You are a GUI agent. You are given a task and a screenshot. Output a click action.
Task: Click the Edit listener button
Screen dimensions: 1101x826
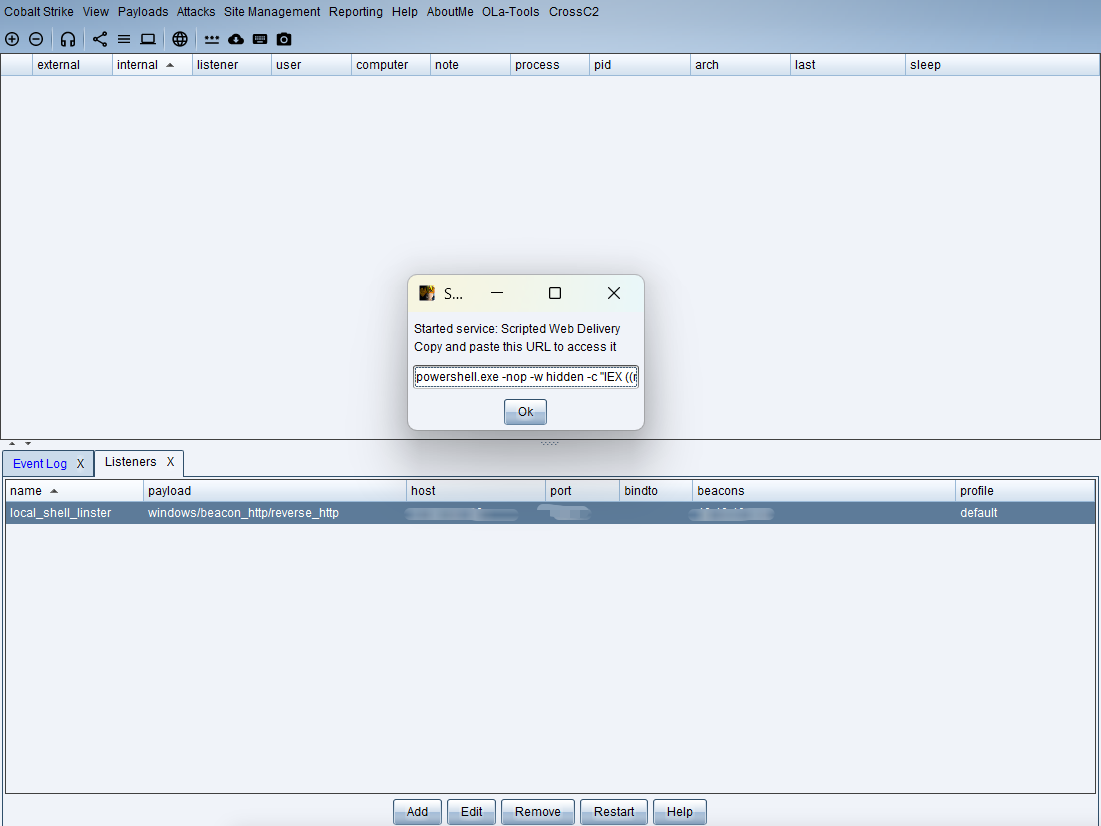(471, 811)
